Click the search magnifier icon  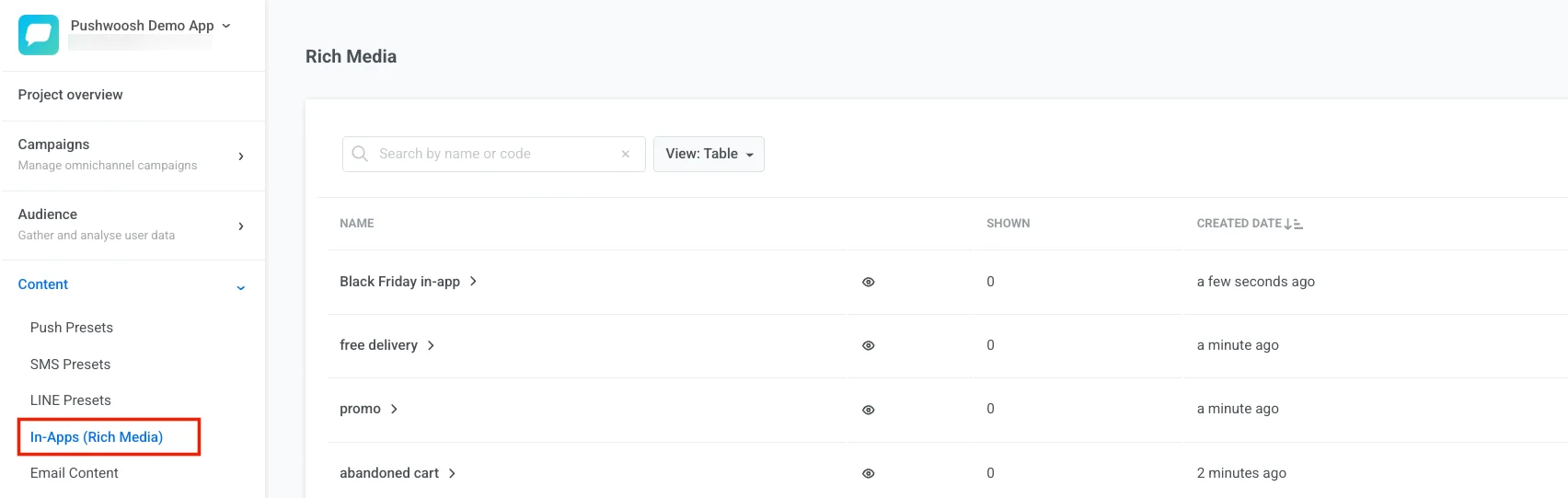tap(360, 154)
